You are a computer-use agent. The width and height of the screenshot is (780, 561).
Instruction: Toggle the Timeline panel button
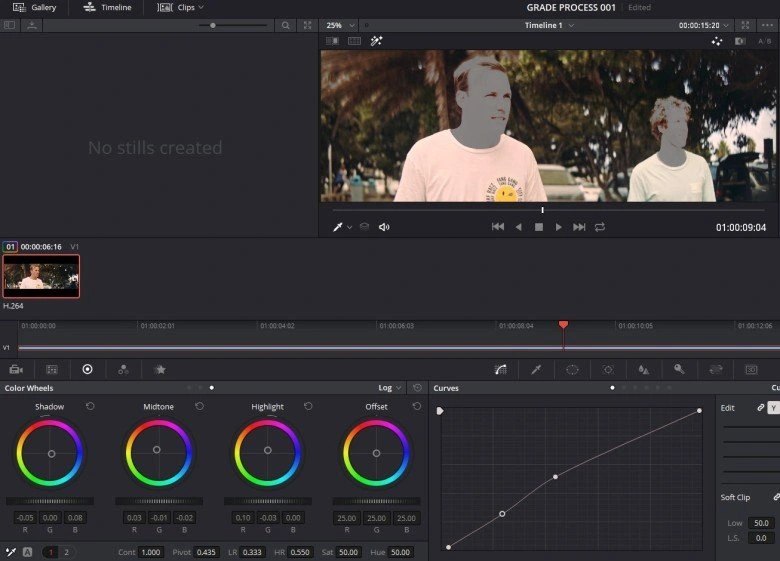107,7
